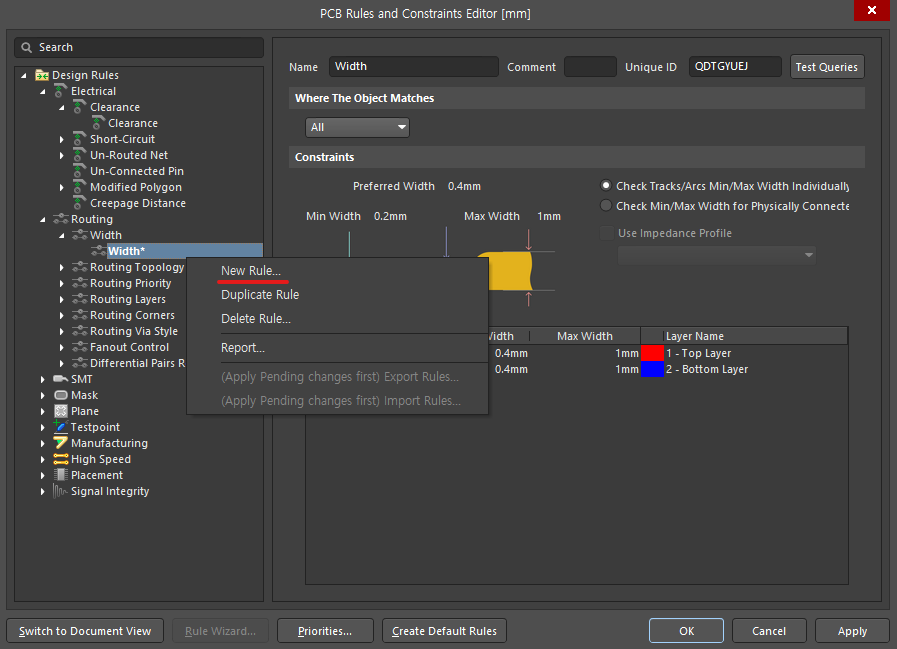Click the SMT category icon
The width and height of the screenshot is (897, 649).
61,379
